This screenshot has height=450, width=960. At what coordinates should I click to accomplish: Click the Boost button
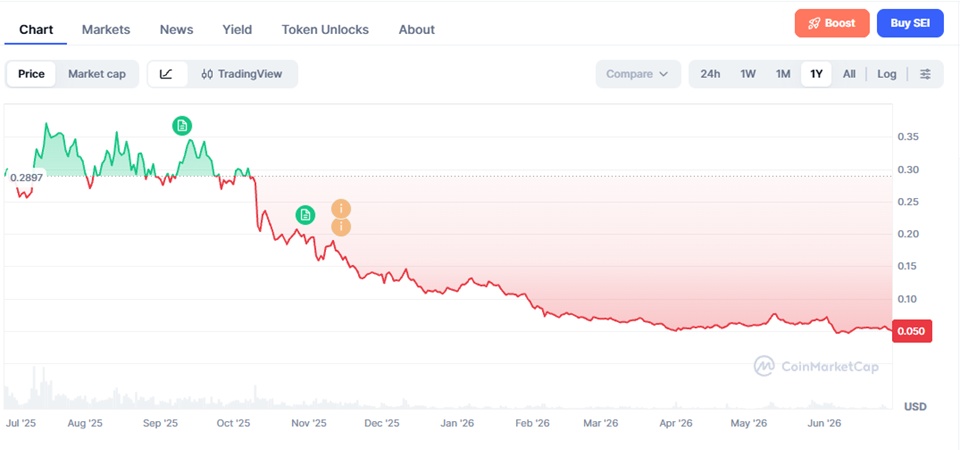point(832,23)
